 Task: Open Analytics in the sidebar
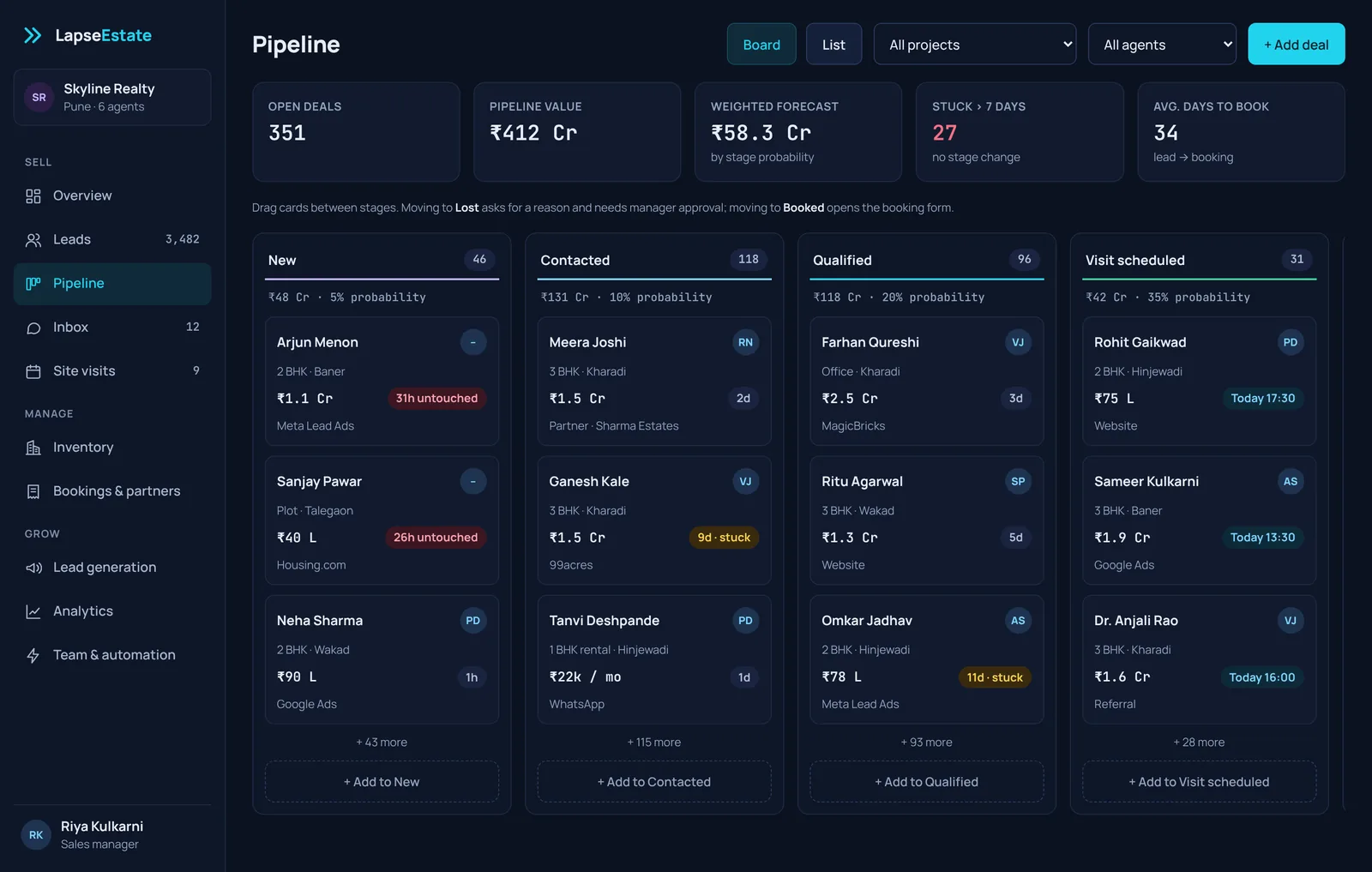(x=112, y=611)
